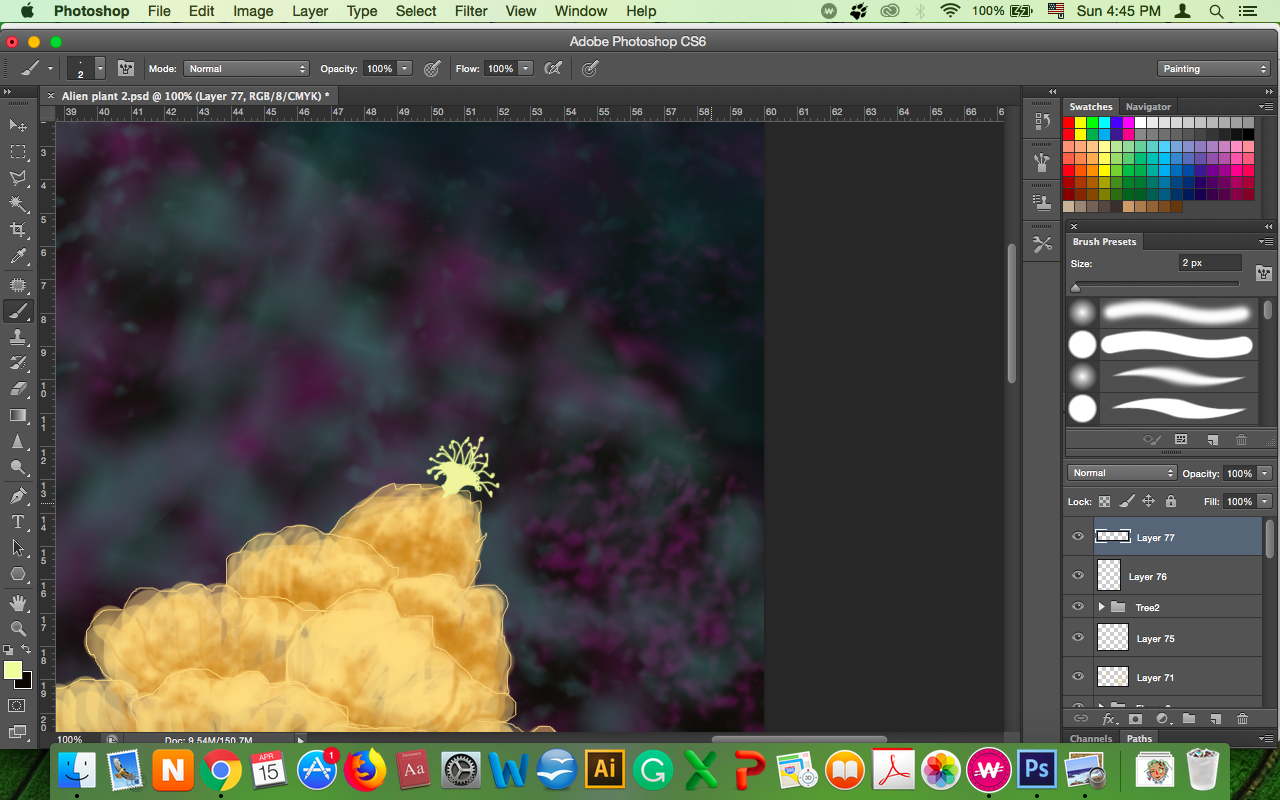Open the brush Mode dropdown set to Normal
This screenshot has height=800, width=1280.
(x=246, y=69)
